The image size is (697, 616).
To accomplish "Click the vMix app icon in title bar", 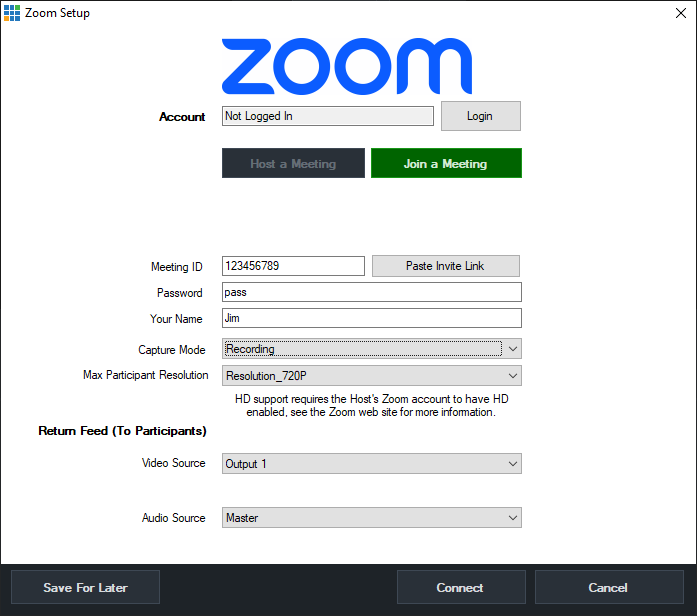I will (12, 13).
